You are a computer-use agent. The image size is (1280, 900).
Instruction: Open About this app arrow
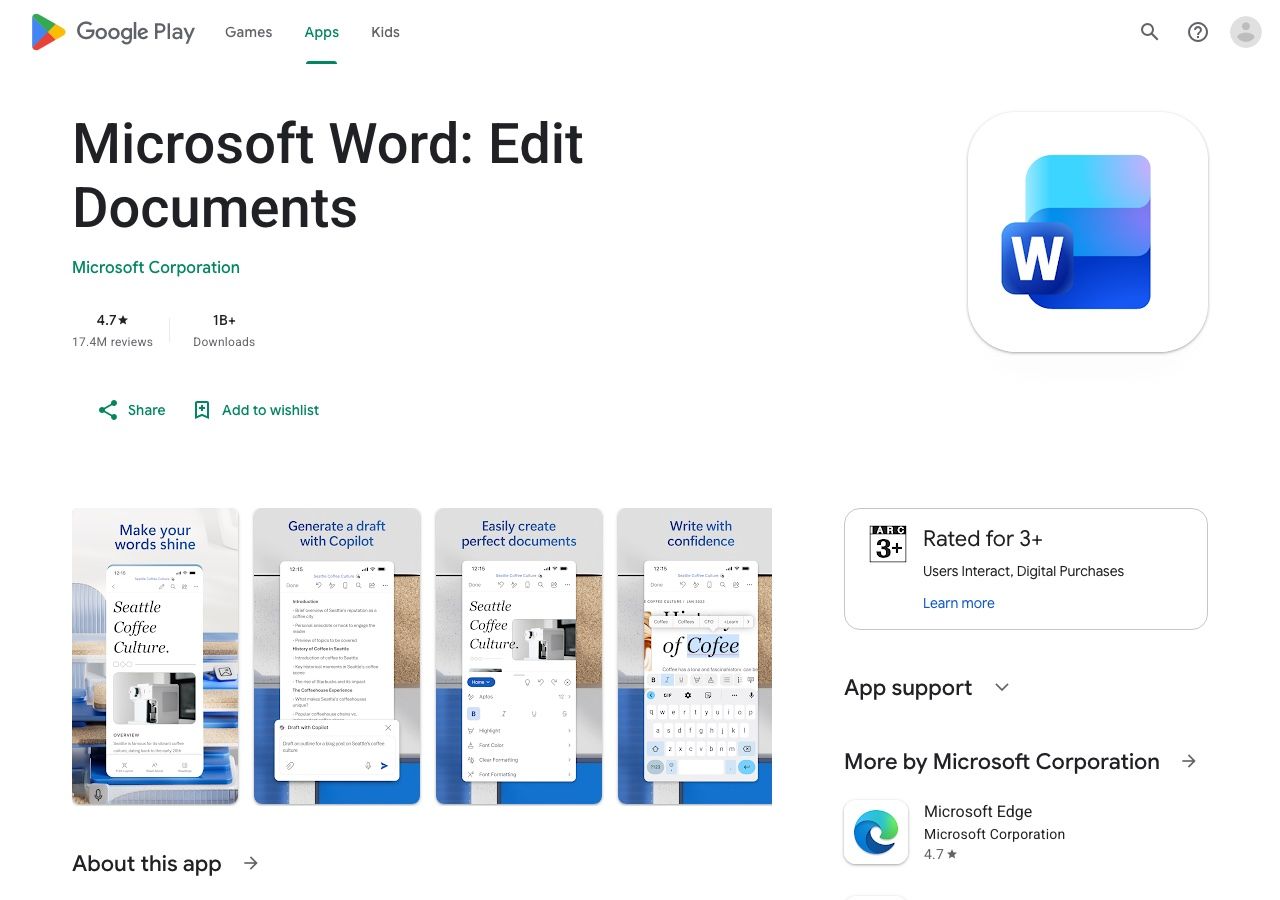[x=251, y=863]
